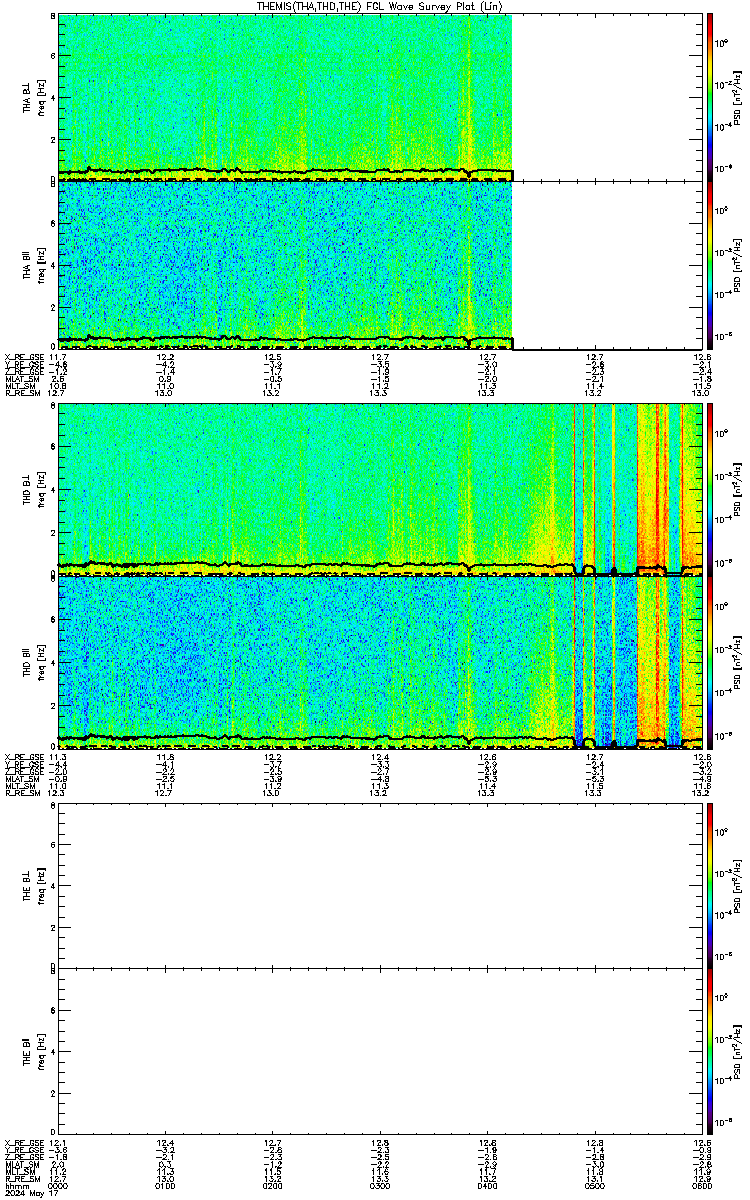Click the wide red burst in THD B⊥ spectrogram
750x1200 pixels.
[x=652, y=488]
